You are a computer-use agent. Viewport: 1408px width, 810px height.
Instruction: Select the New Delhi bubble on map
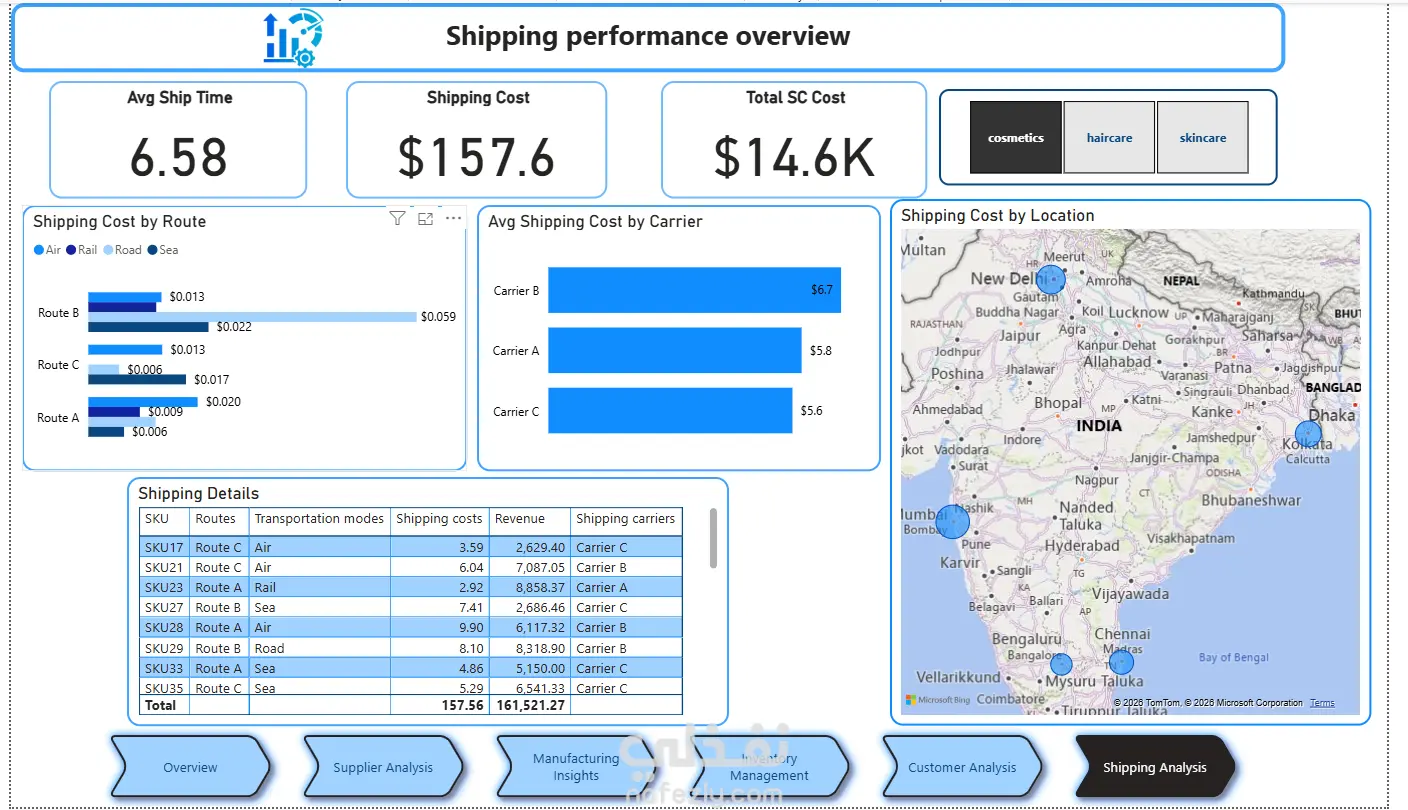click(1050, 279)
